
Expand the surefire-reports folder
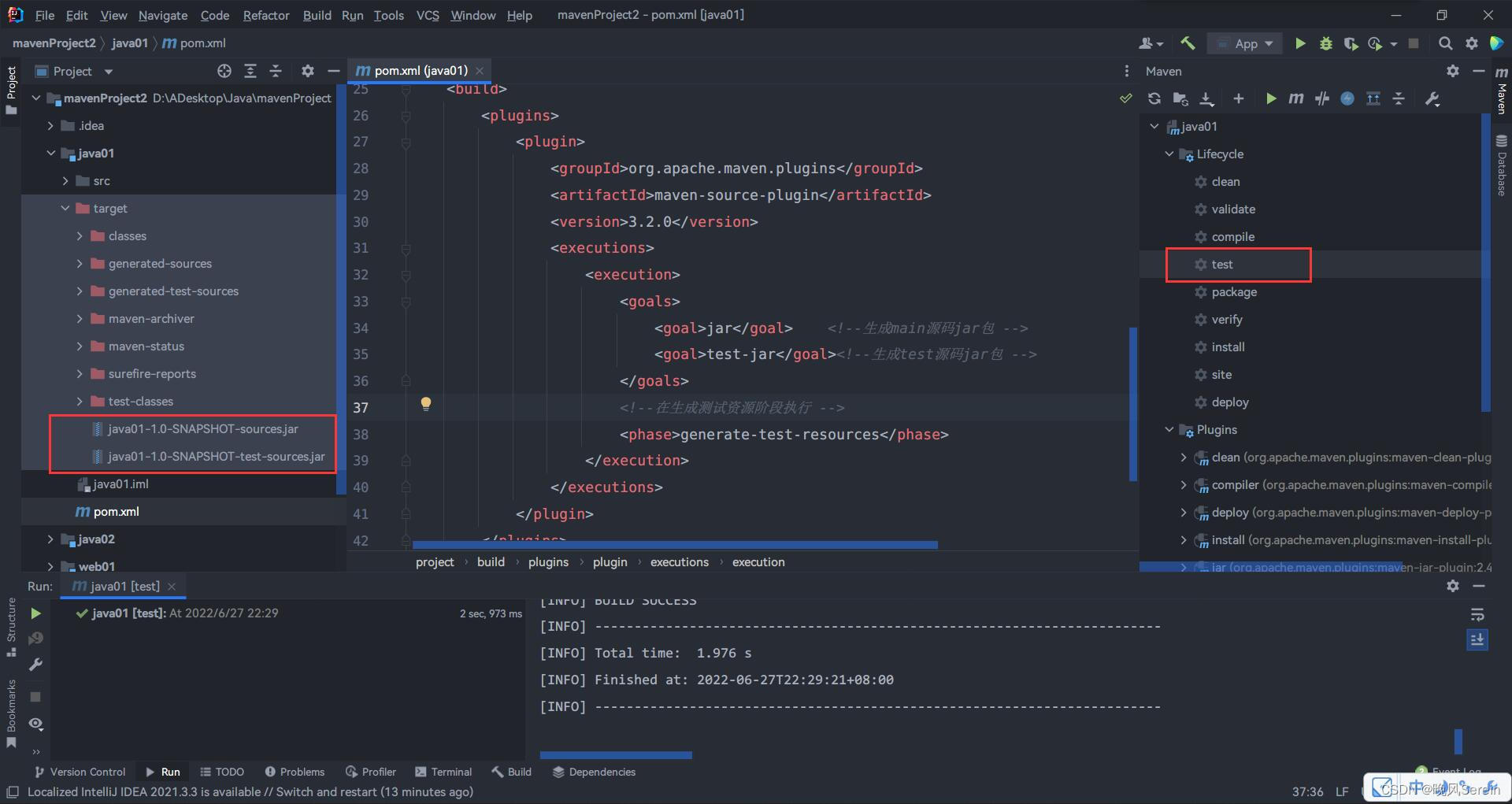(80, 374)
